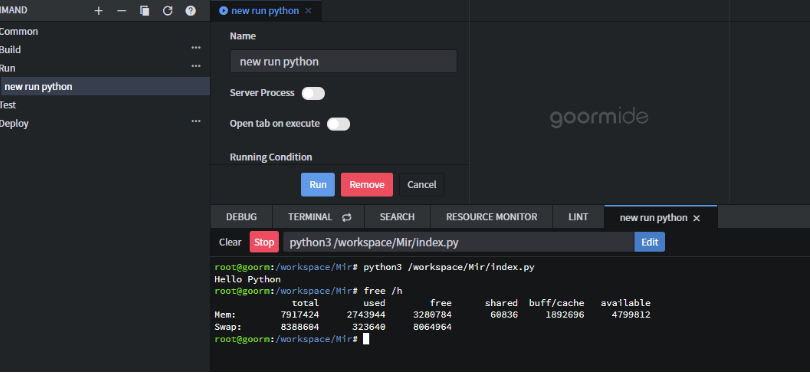Screen dimensions: 810x373
Task: Click the red Remove button
Action: (367, 184)
